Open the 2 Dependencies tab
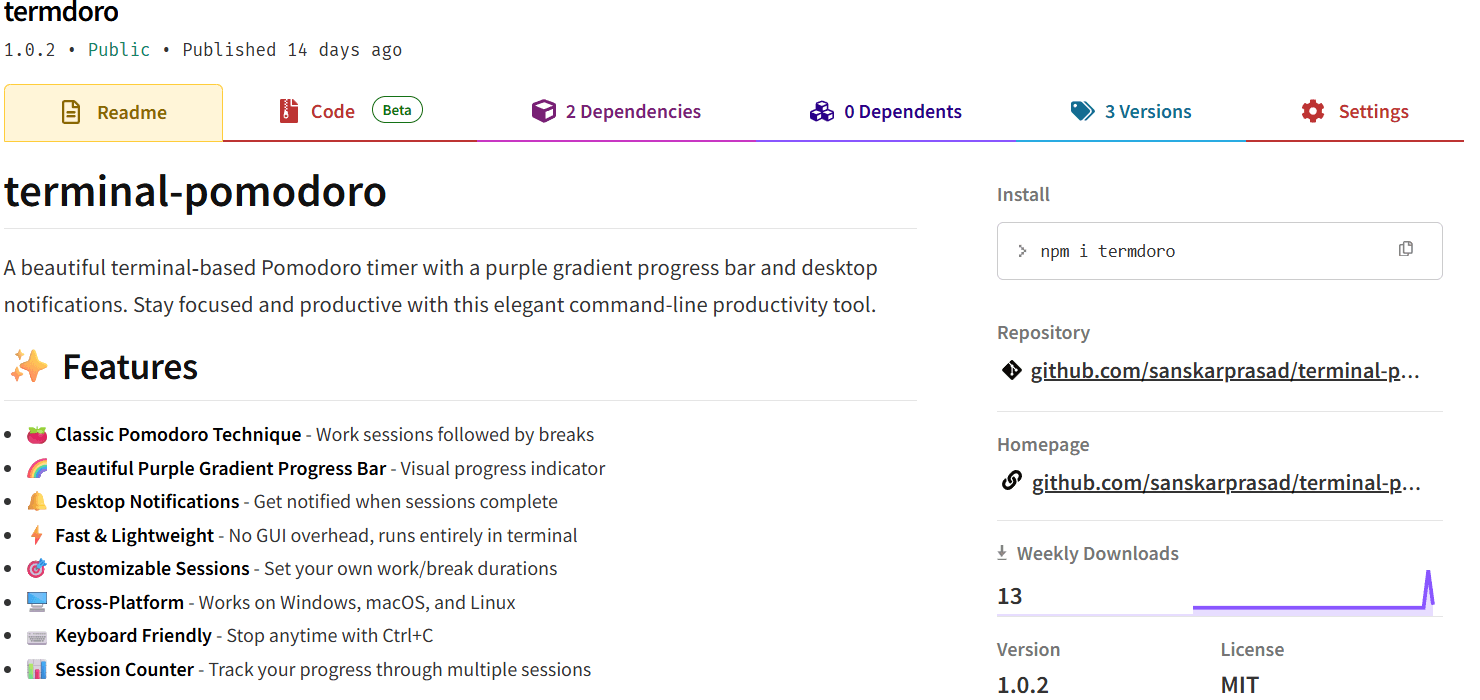The width and height of the screenshot is (1480, 700). [x=633, y=112]
